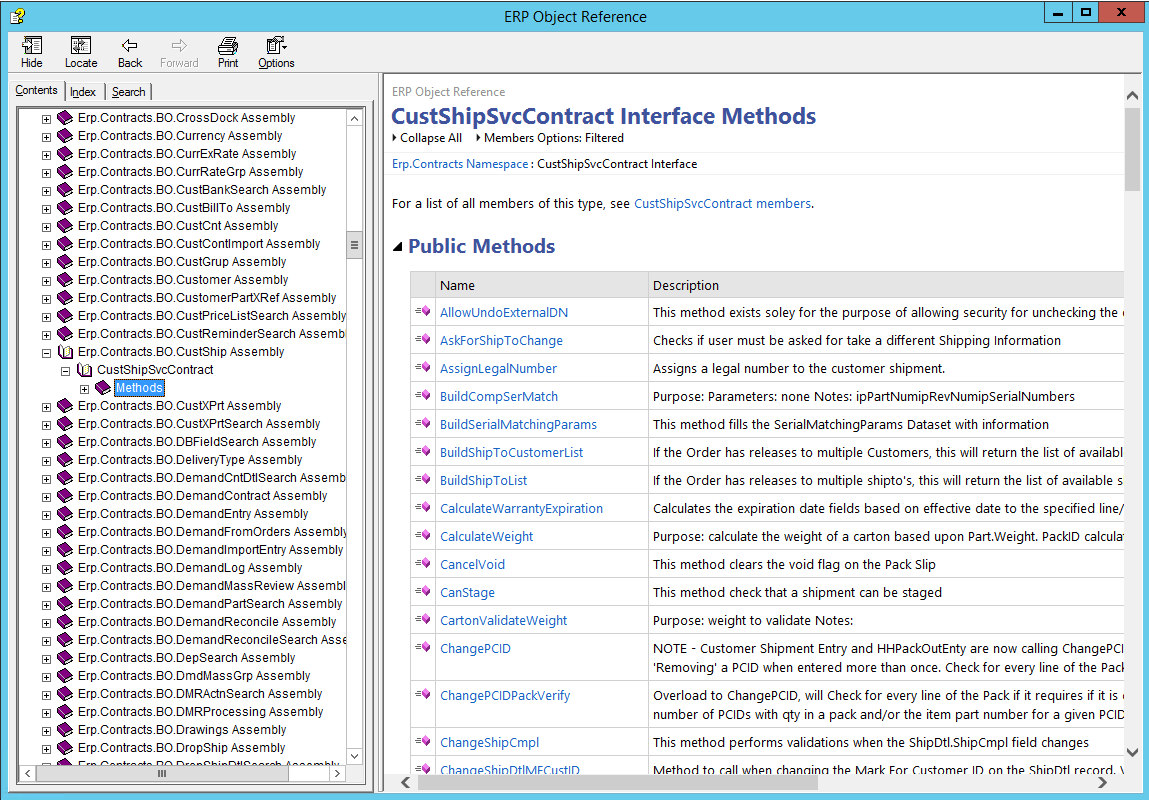Switch to the Search tab
This screenshot has width=1149, height=800.
click(128, 92)
